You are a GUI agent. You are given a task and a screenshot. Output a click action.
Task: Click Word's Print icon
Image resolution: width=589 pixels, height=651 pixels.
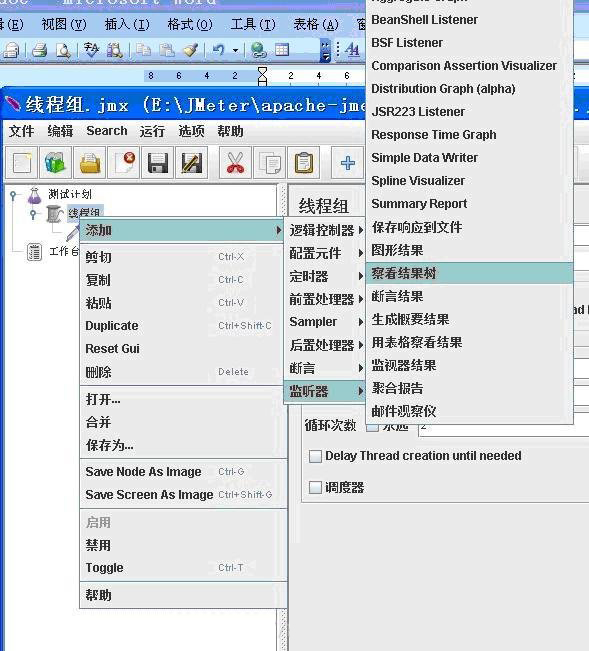pos(40,50)
